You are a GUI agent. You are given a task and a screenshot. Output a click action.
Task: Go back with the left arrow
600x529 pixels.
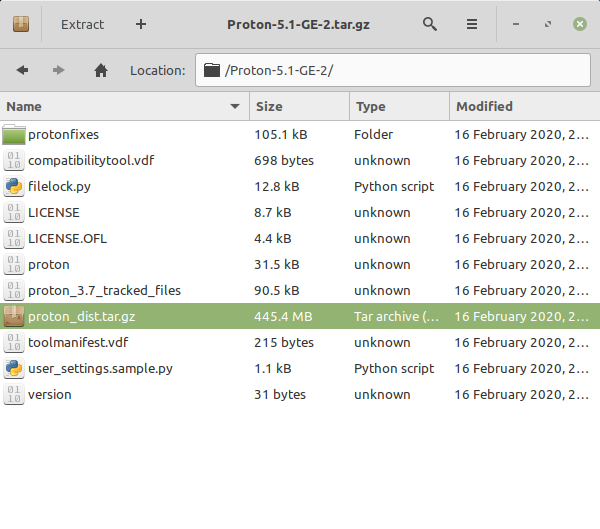click(x=23, y=70)
